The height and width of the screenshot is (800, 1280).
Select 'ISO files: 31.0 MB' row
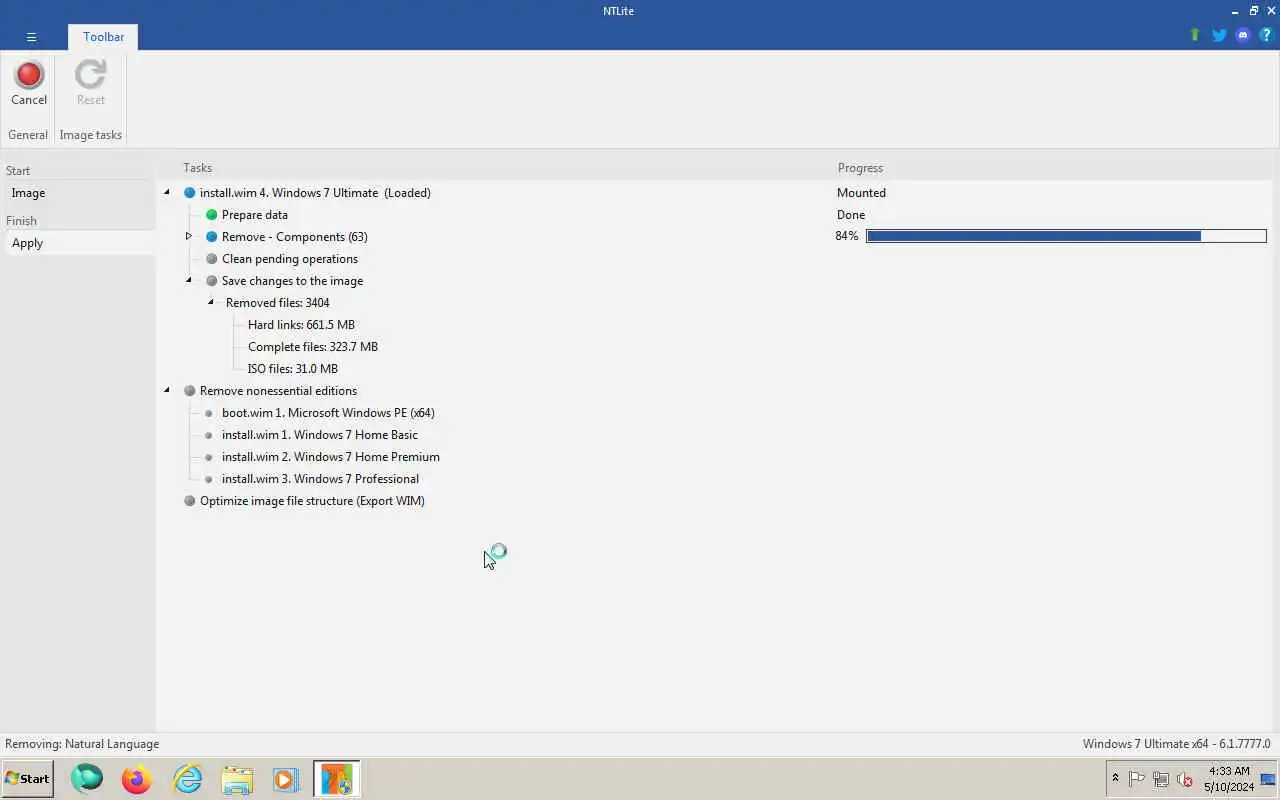[292, 369]
